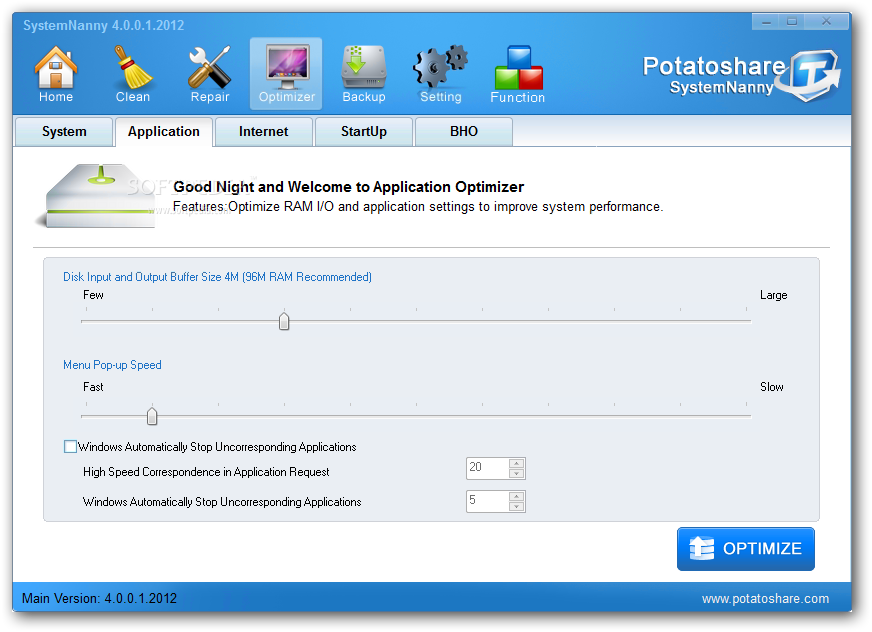Click the input field showing 5
Image resolution: width=872 pixels, height=632 pixels.
point(488,501)
